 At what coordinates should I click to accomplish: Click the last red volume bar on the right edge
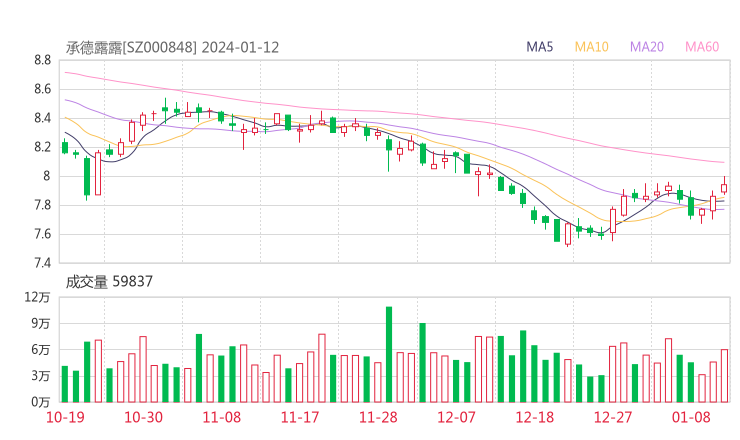click(x=724, y=376)
